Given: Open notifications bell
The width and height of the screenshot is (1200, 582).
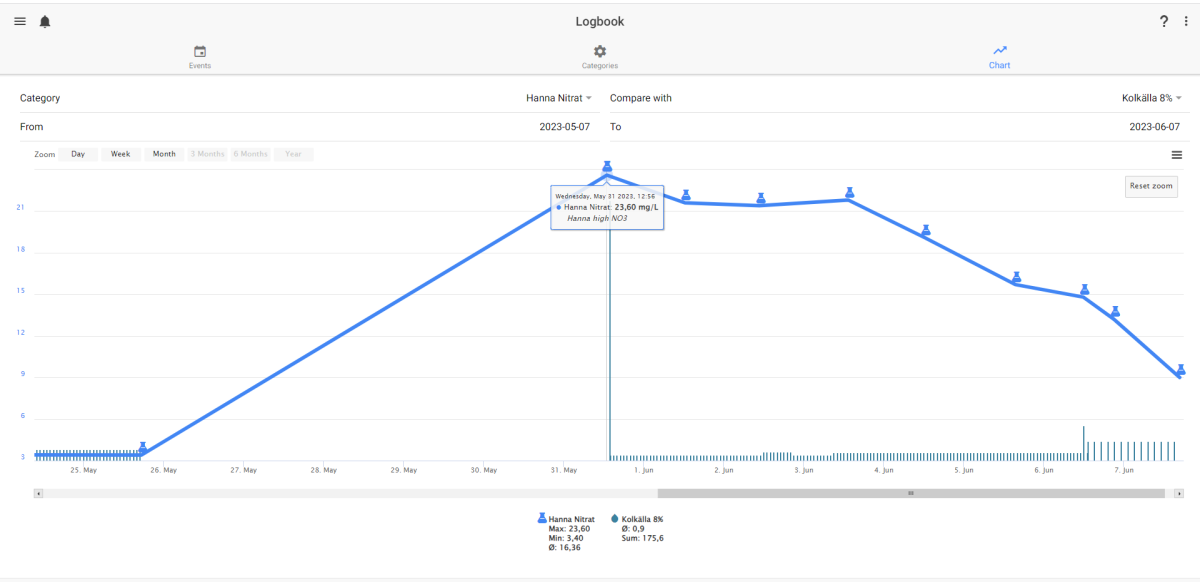Looking at the screenshot, I should coord(45,21).
